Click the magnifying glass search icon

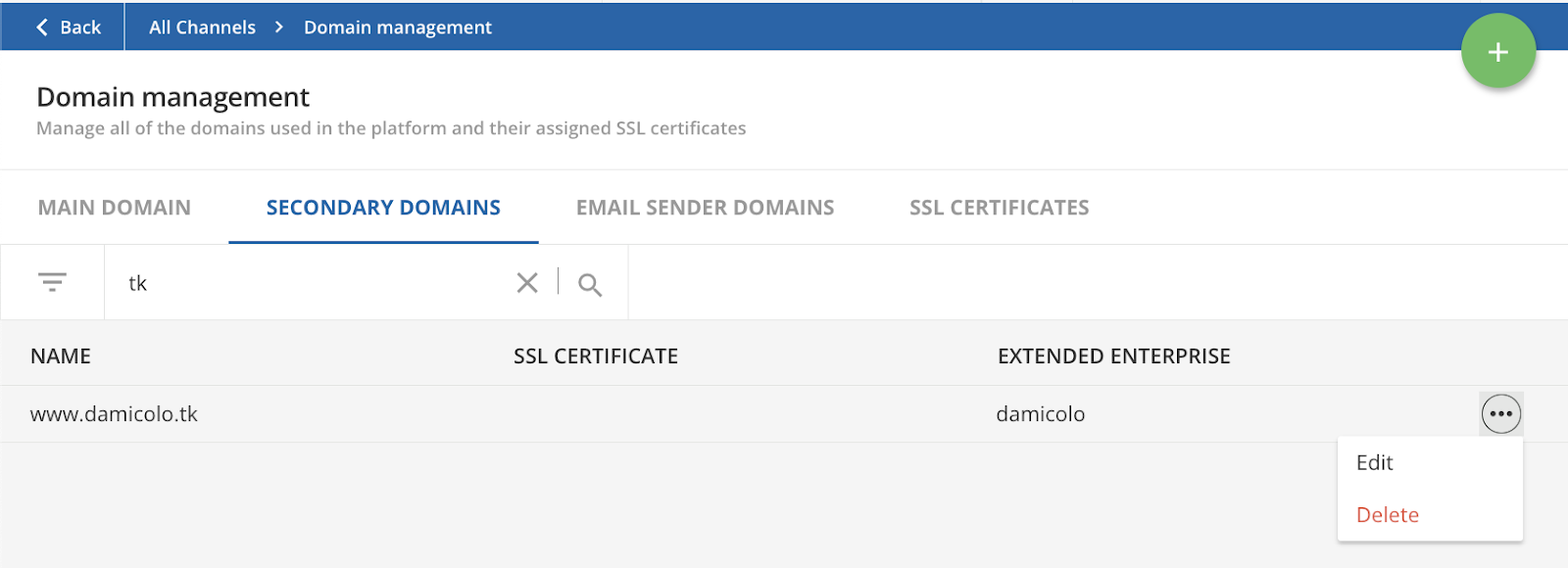click(x=590, y=284)
